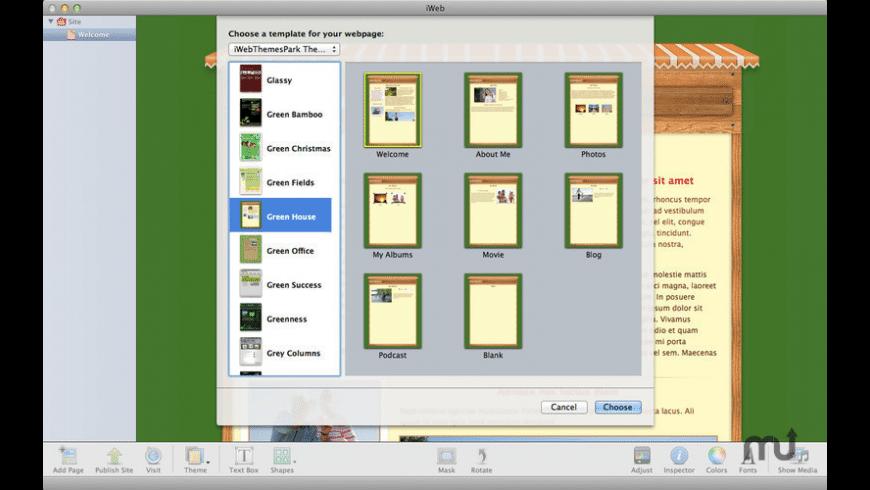The image size is (870, 490).
Task: Select the Green Bamboo theme
Action: [x=284, y=114]
